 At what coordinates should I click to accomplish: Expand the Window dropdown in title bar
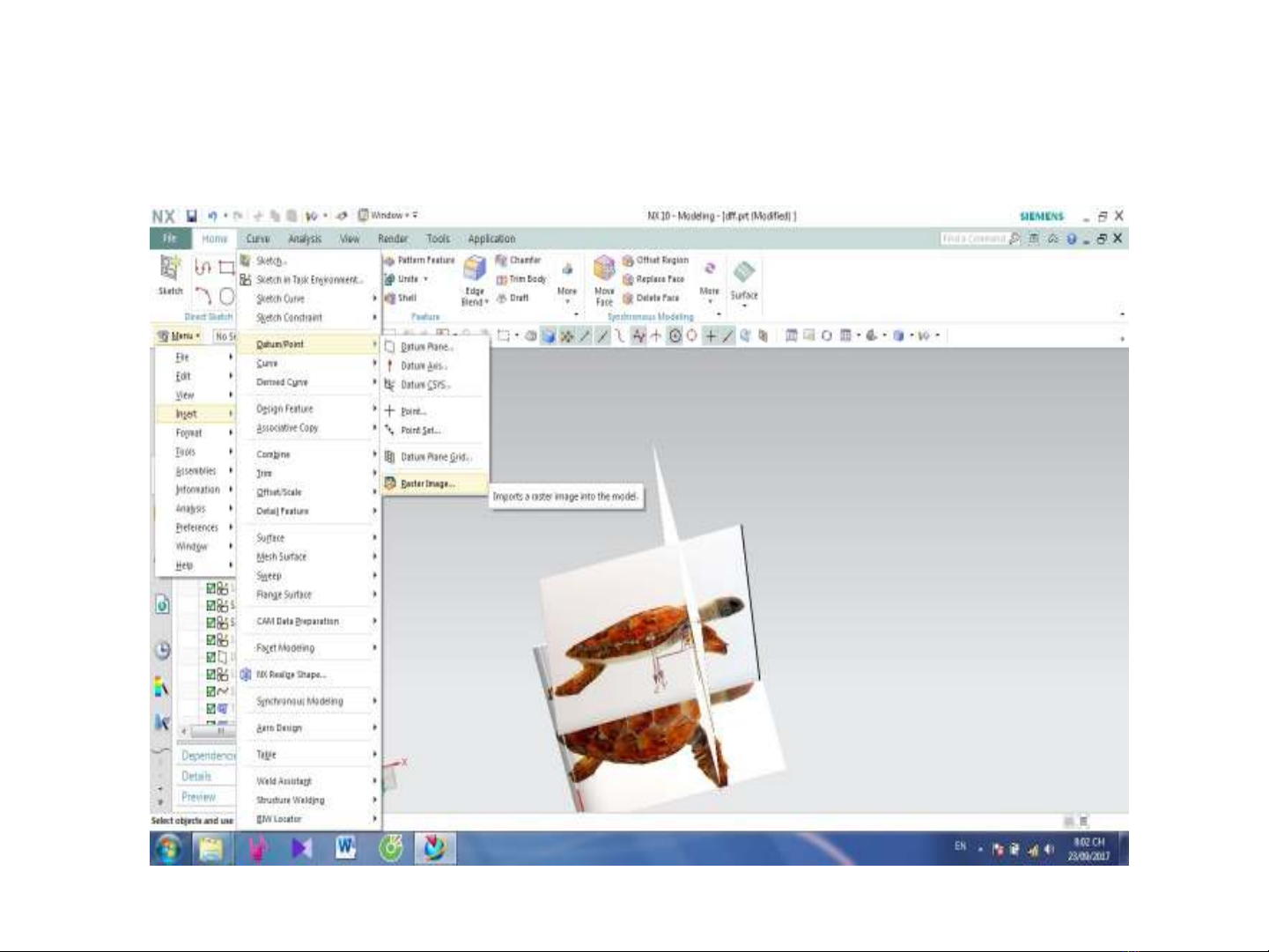click(x=387, y=216)
